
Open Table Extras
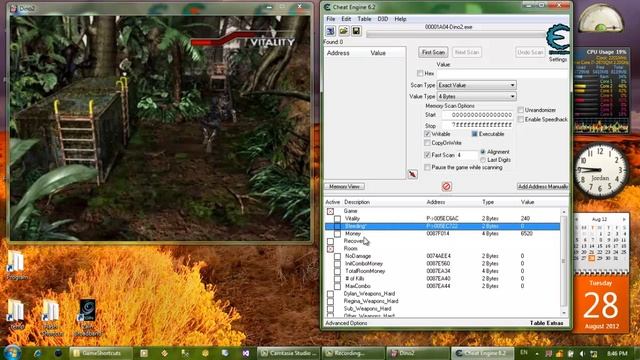coord(547,323)
